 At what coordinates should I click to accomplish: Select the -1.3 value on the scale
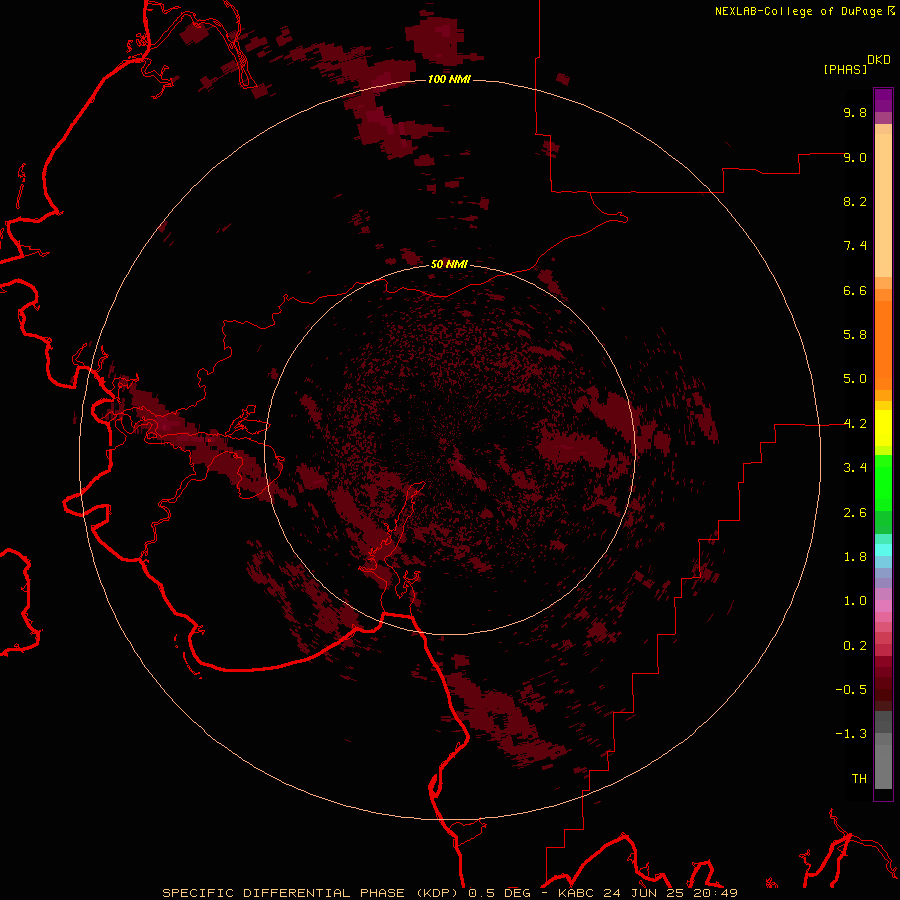(851, 734)
